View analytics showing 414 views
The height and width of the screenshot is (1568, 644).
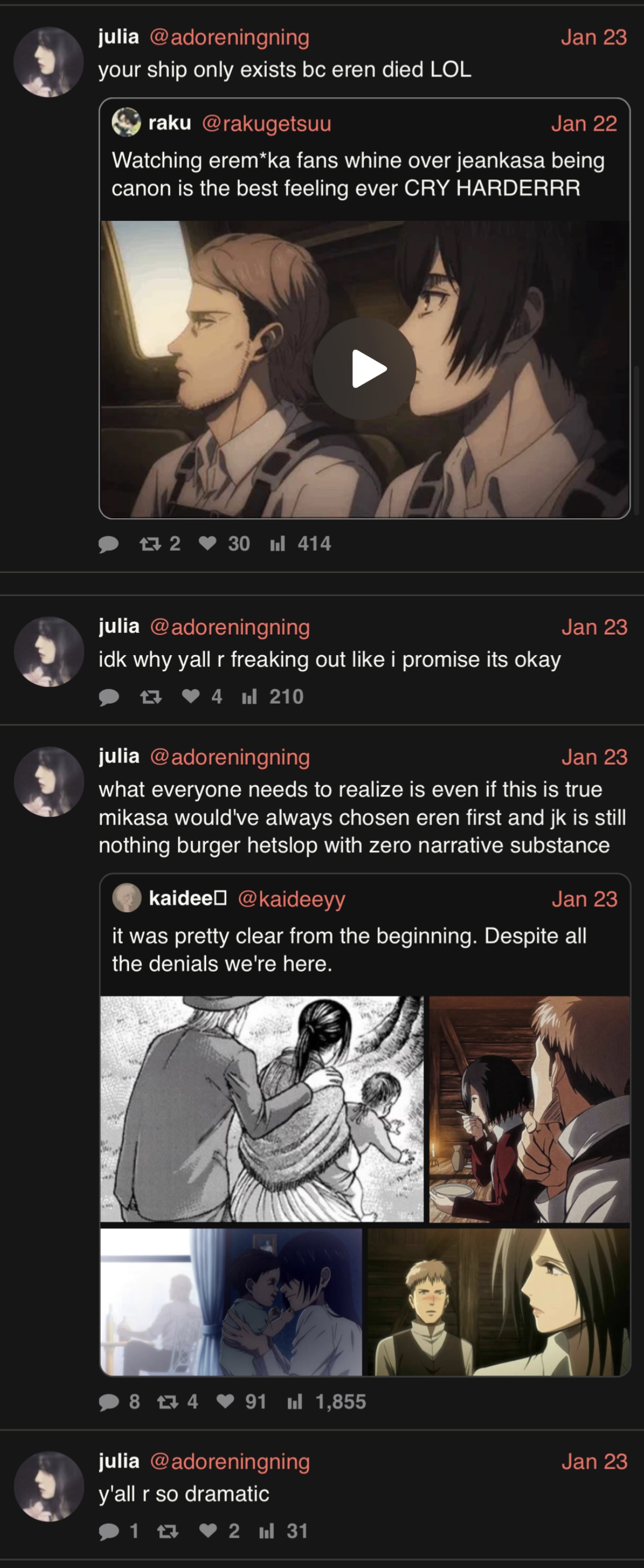pyautogui.click(x=300, y=544)
